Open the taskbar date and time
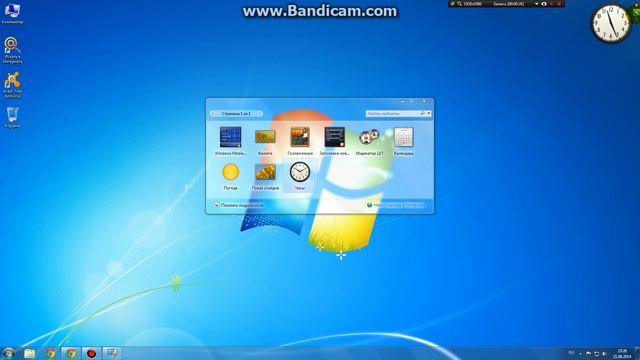The height and width of the screenshot is (360, 640). click(x=622, y=353)
